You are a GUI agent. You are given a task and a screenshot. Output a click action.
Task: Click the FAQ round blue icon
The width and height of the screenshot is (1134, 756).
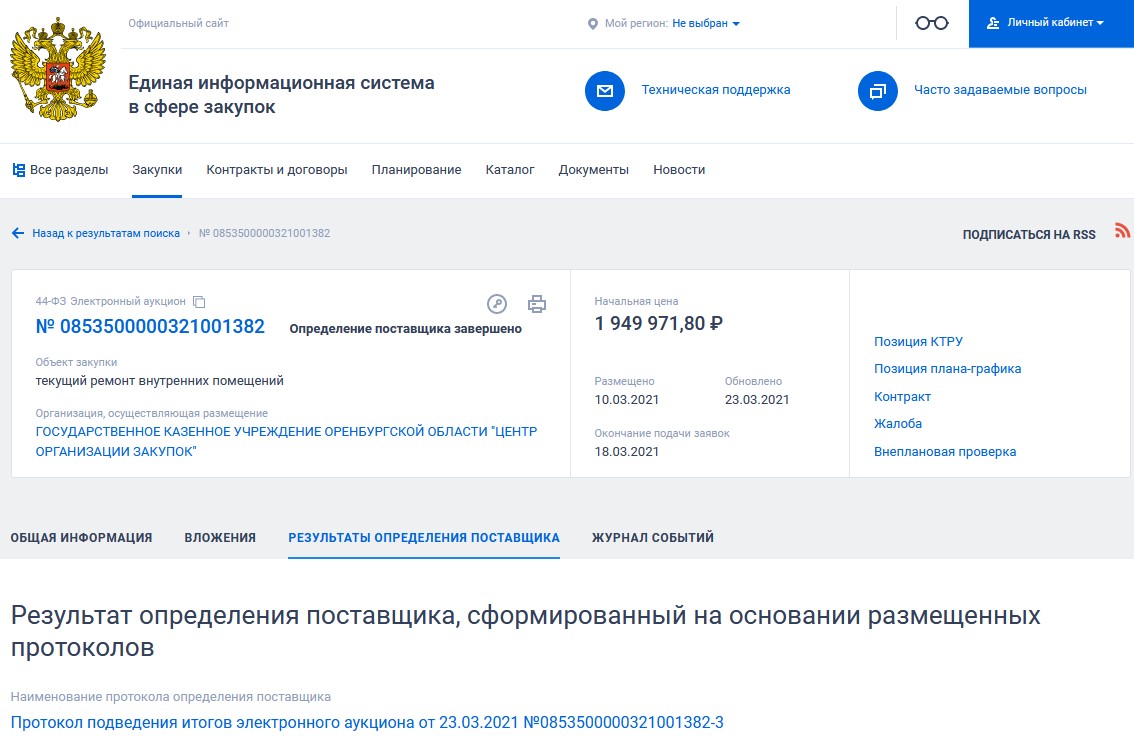click(x=877, y=90)
